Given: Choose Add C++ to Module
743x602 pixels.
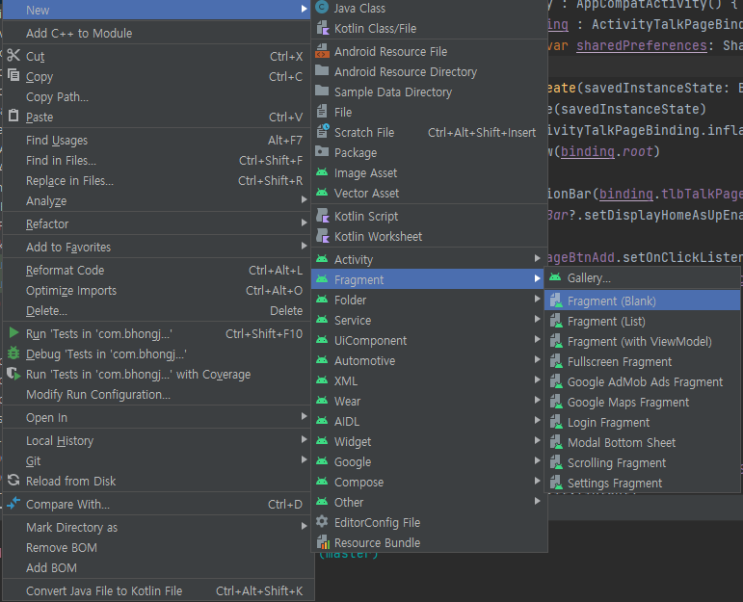Looking at the screenshot, I should pos(156,33).
